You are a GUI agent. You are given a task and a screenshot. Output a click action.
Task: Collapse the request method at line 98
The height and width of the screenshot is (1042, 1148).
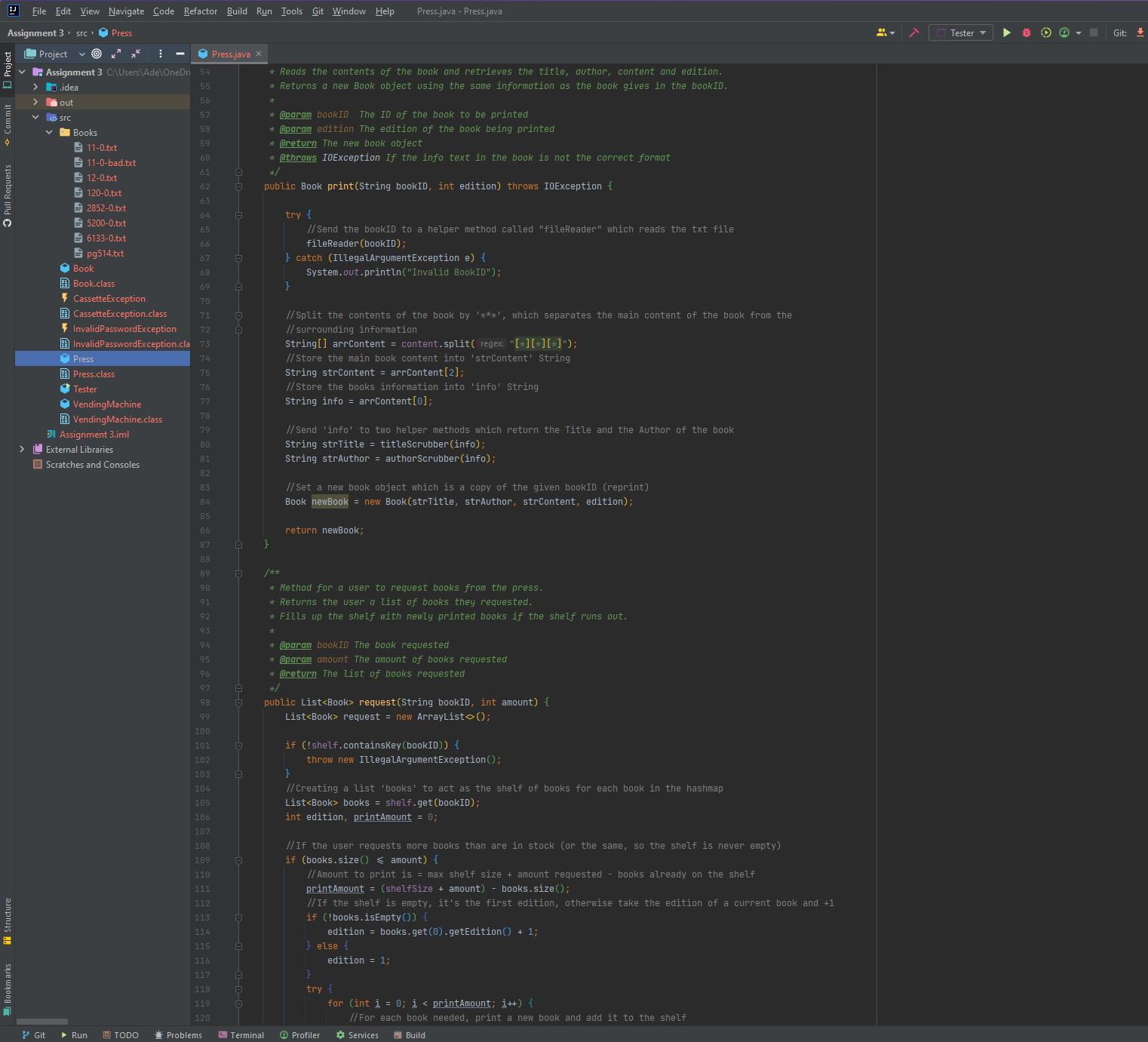pos(238,702)
